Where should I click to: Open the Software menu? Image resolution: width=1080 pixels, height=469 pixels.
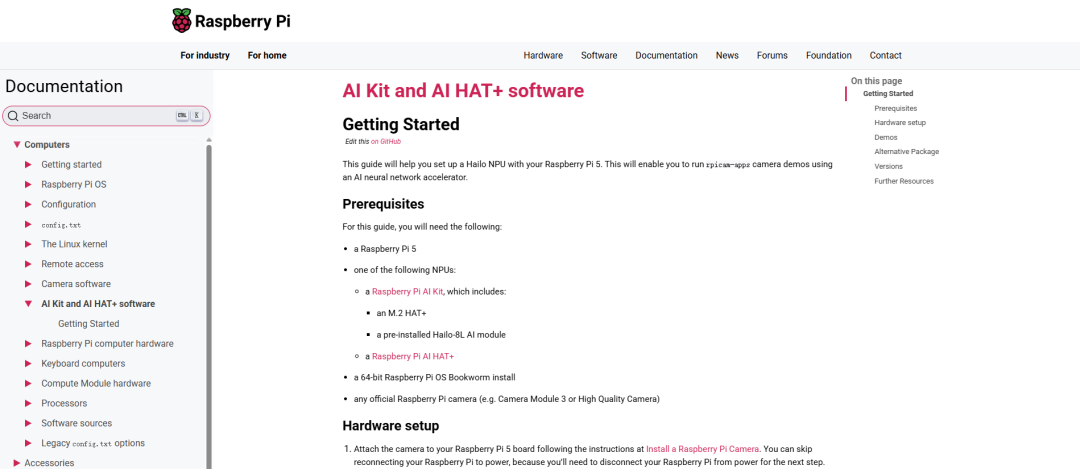click(599, 56)
